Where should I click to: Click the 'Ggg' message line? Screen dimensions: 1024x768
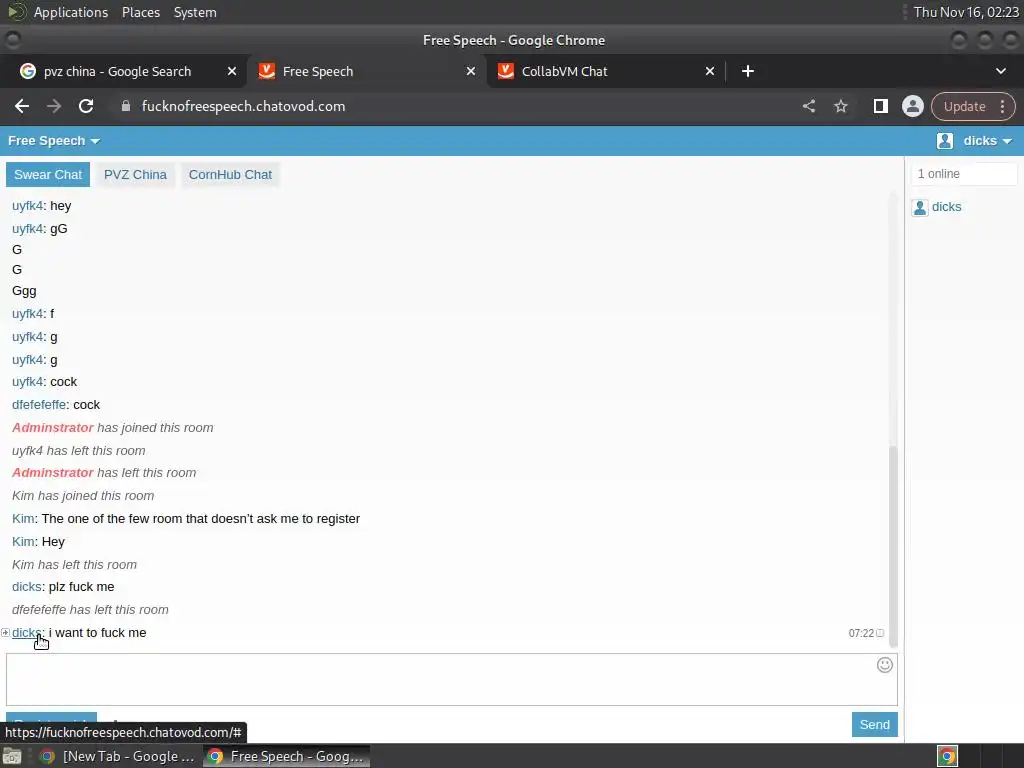pyautogui.click(x=24, y=291)
